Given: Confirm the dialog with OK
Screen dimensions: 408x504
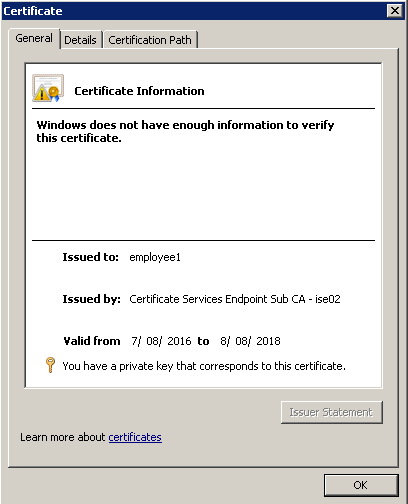Looking at the screenshot, I should [361, 485].
